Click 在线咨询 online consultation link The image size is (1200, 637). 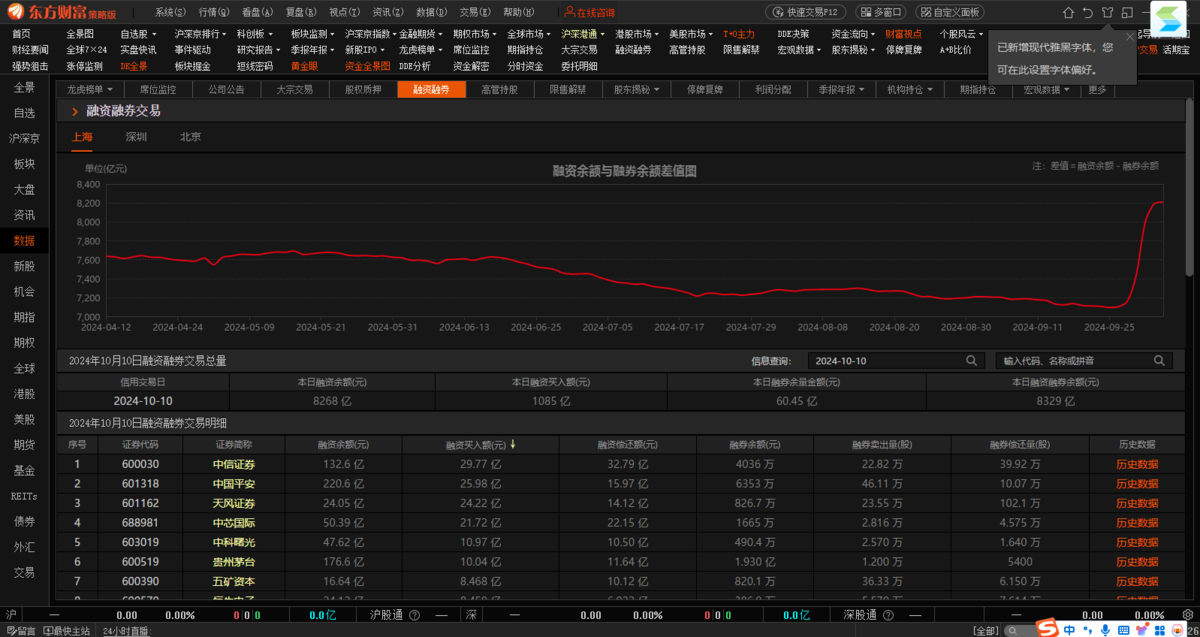coord(589,12)
